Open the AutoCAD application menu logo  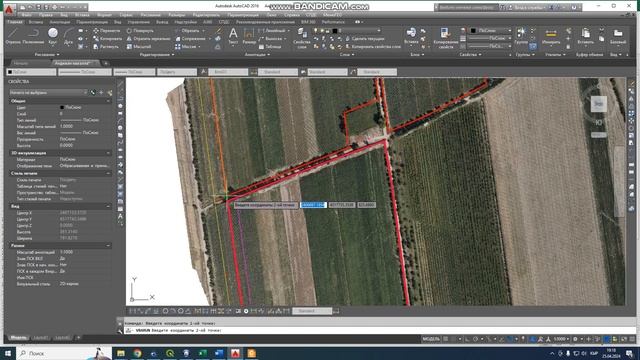pyautogui.click(x=9, y=8)
